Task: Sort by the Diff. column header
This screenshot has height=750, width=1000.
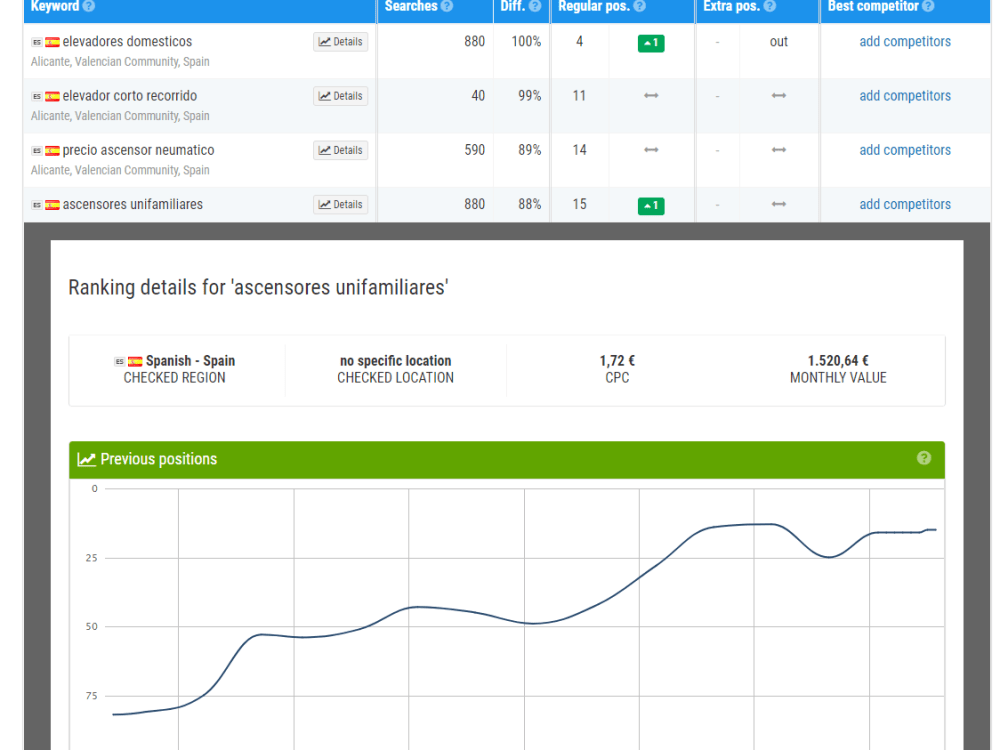Action: coord(513,6)
